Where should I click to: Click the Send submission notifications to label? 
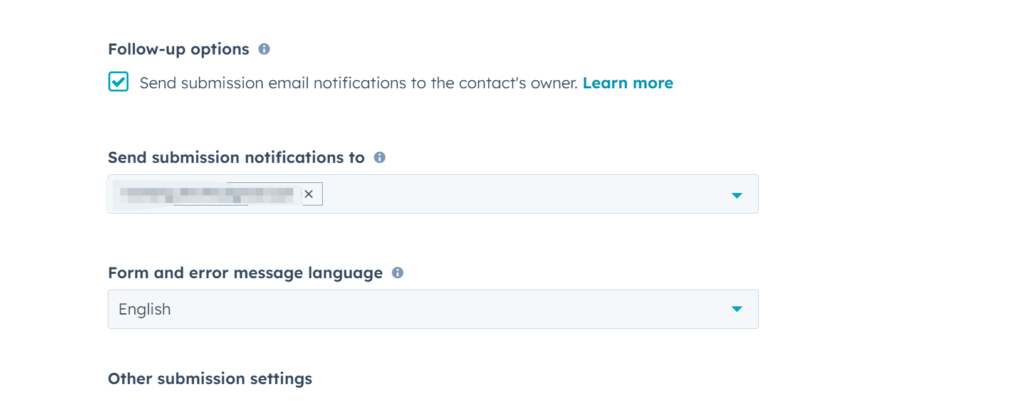pyautogui.click(x=236, y=158)
